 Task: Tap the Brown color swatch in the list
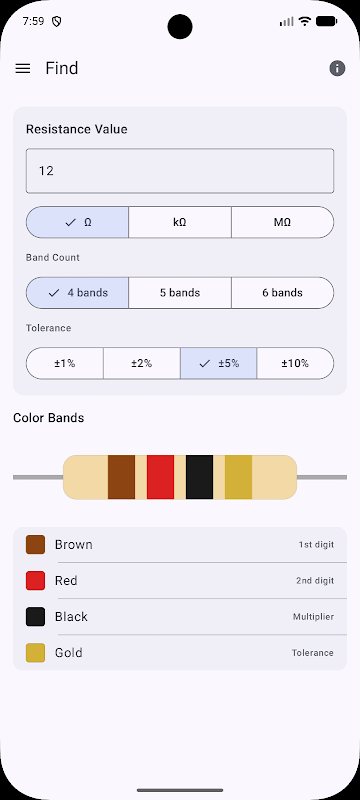click(35, 544)
